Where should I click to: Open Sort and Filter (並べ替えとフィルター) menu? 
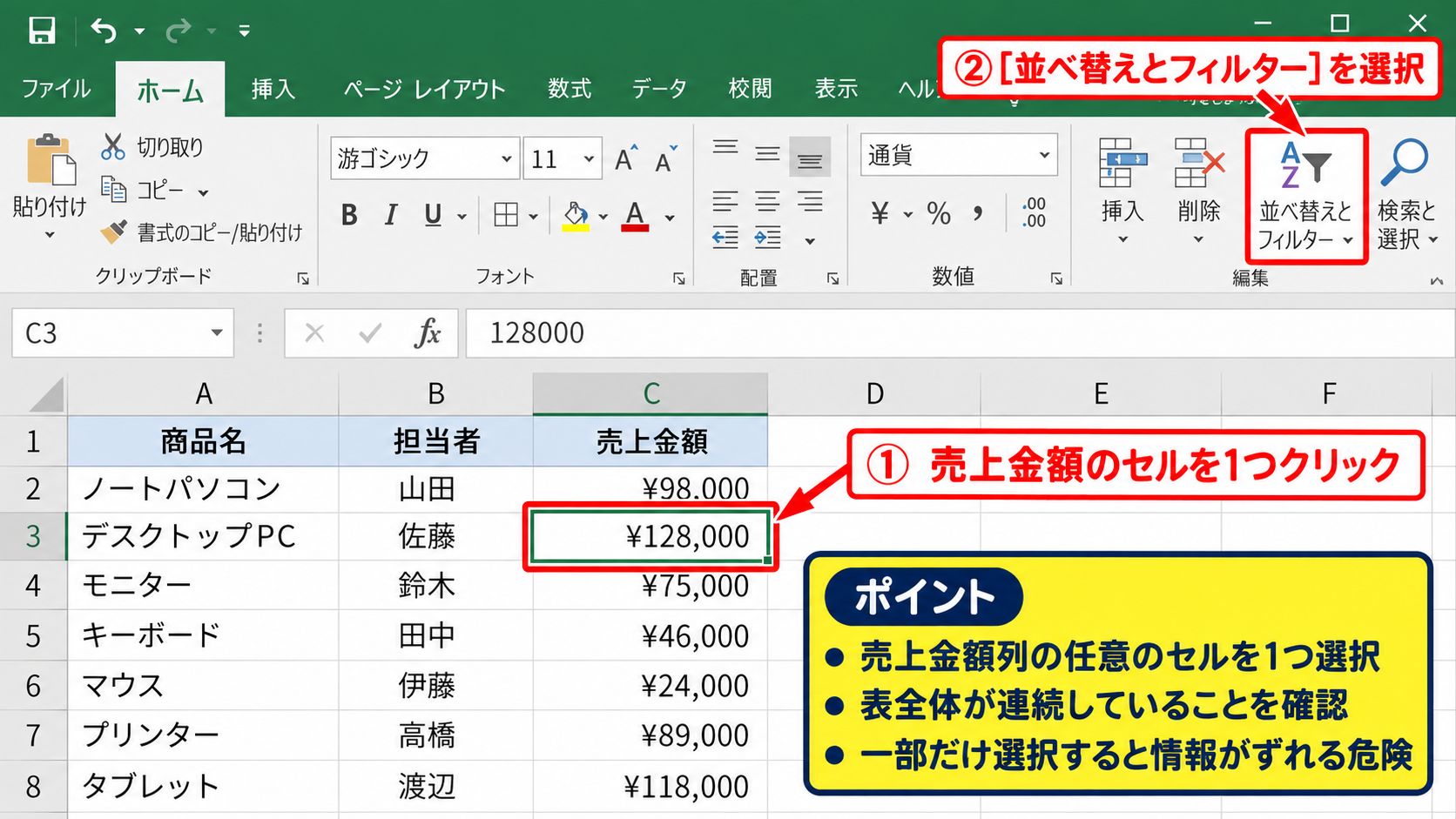(x=1306, y=197)
